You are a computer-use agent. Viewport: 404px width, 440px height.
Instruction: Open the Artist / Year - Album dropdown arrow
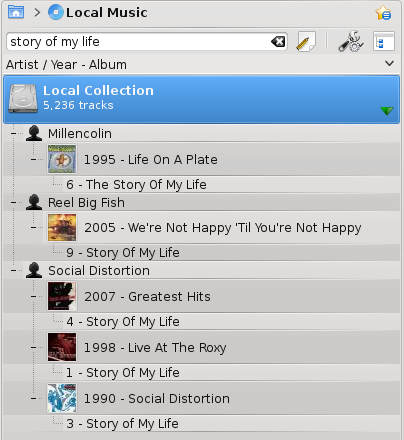[389, 63]
